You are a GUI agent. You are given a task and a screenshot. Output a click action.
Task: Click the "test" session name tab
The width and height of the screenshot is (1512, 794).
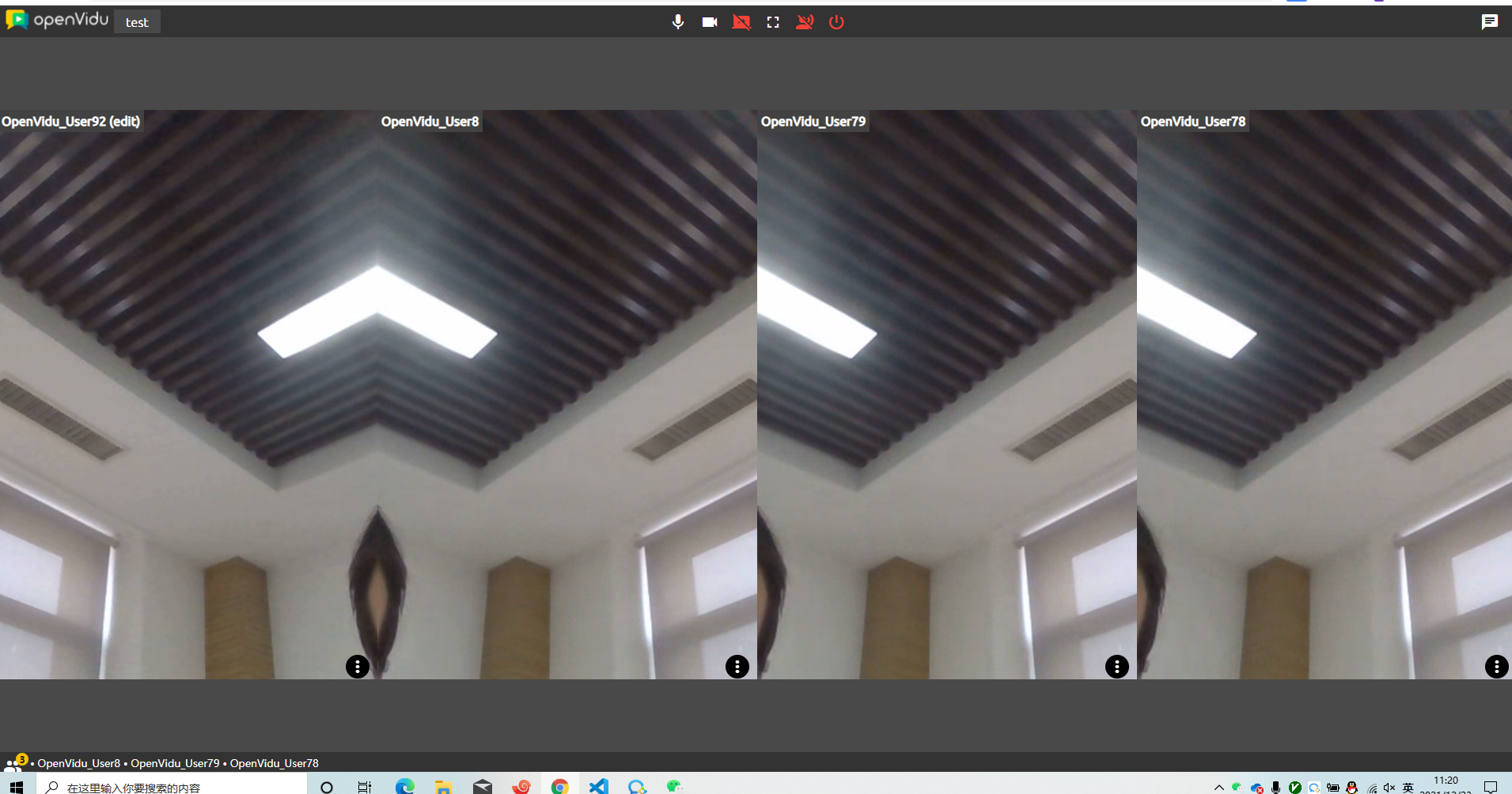tap(137, 22)
